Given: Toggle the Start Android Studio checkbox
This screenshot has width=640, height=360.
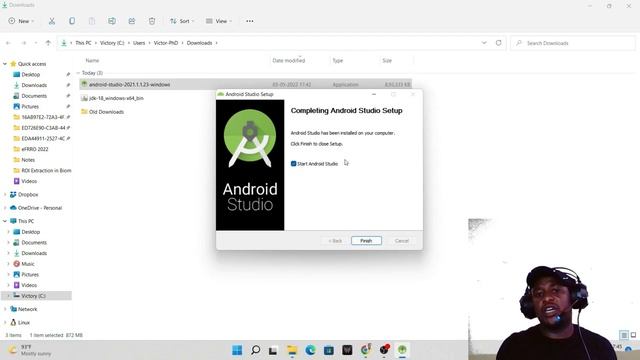Looking at the screenshot, I should pyautogui.click(x=293, y=164).
